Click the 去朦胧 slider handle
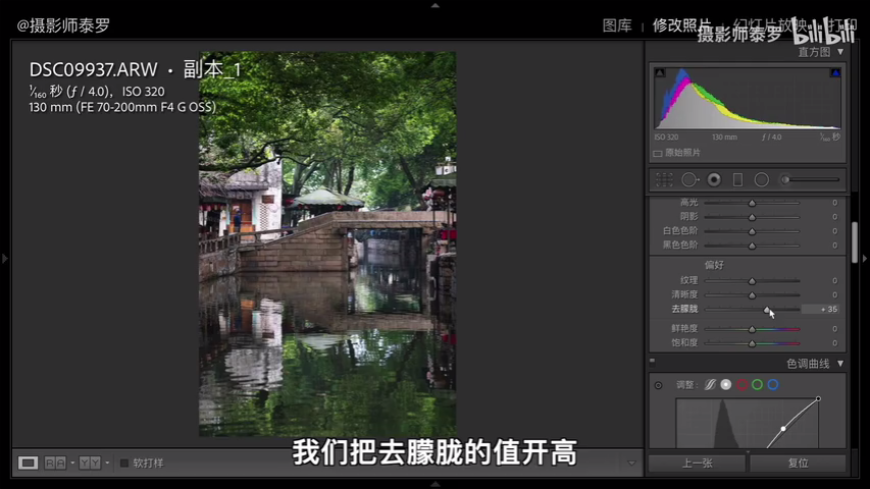870x489 pixels. 767,310
